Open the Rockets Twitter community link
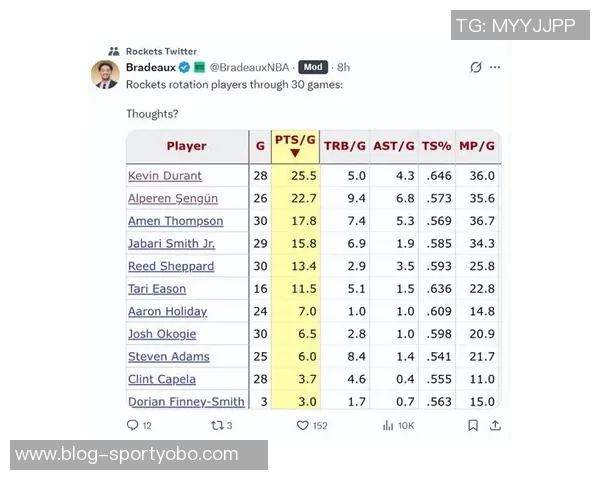The width and height of the screenshot is (600, 480). [x=160, y=51]
